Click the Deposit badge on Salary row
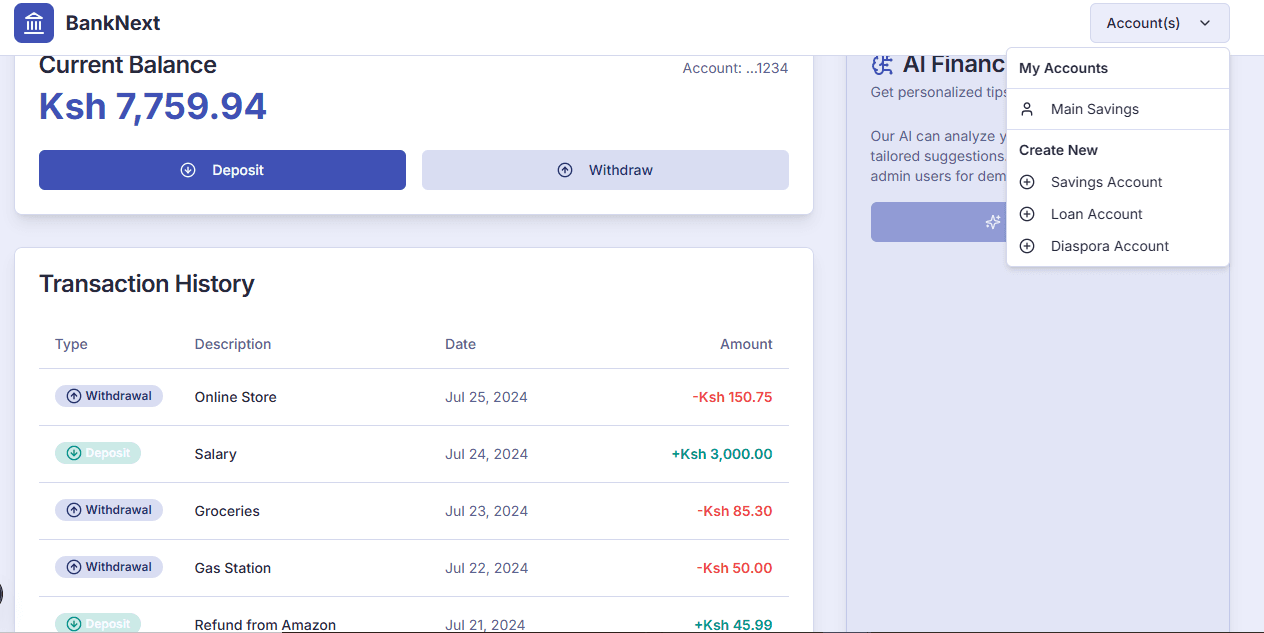The height and width of the screenshot is (633, 1264). pos(98,453)
